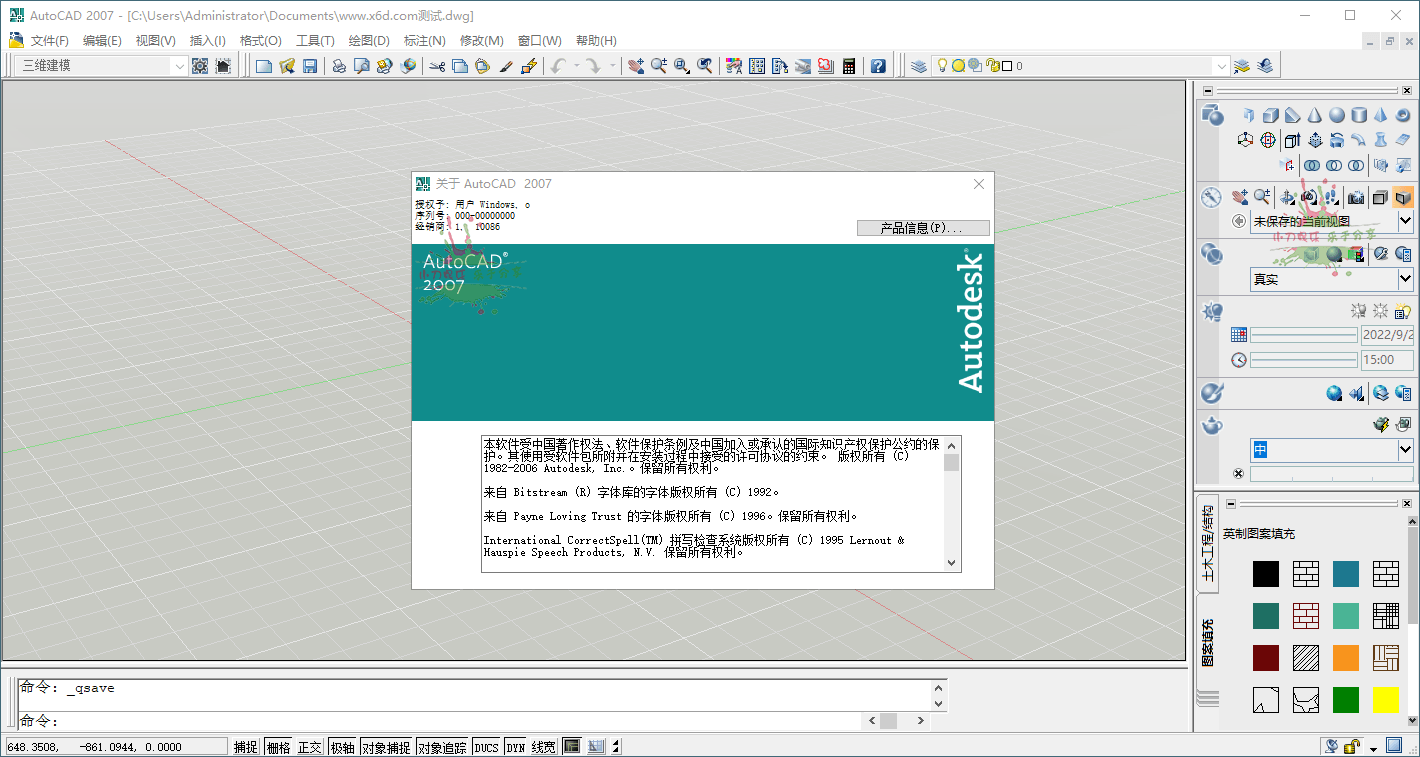The height and width of the screenshot is (757, 1420).
Task: Toggle 对象捕捉 object snap button
Action: (386, 747)
